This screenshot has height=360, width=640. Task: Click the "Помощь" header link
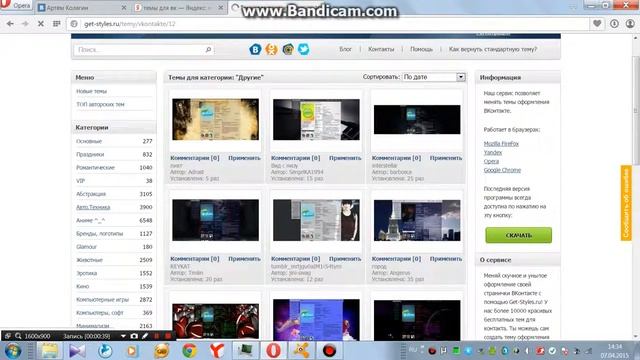(x=421, y=49)
